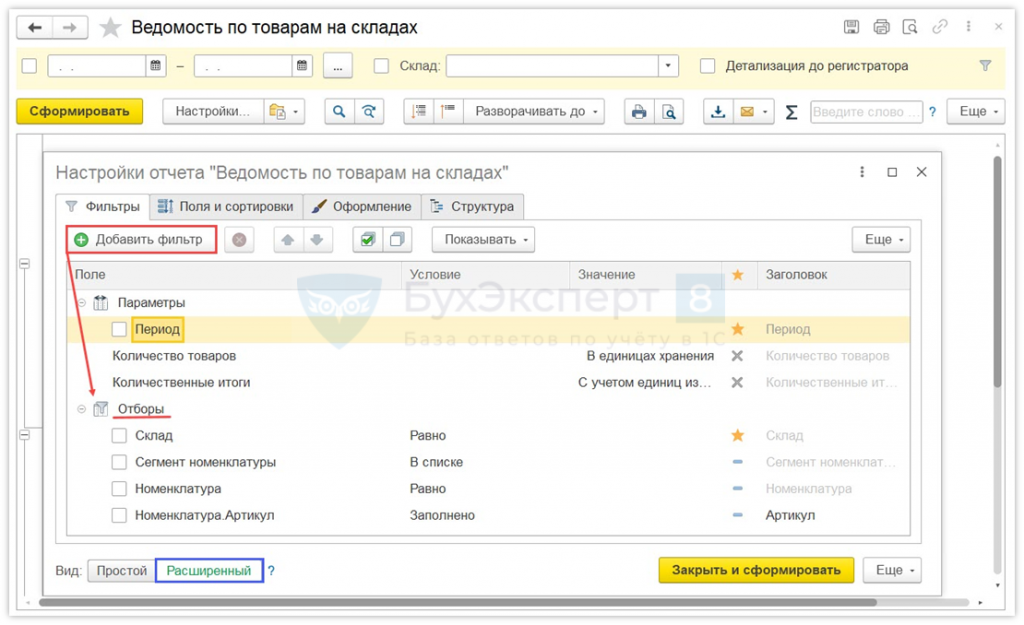Click the vertical scrollbar thumb of the report

point(997,272)
